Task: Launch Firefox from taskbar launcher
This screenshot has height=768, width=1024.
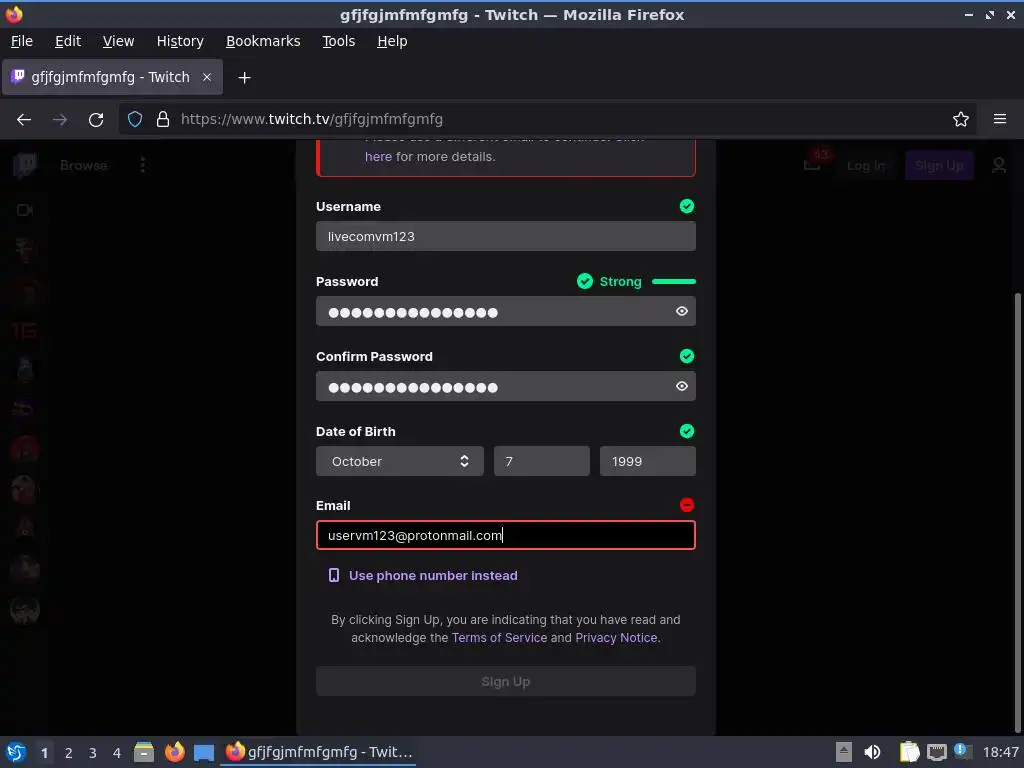Action: [x=174, y=752]
